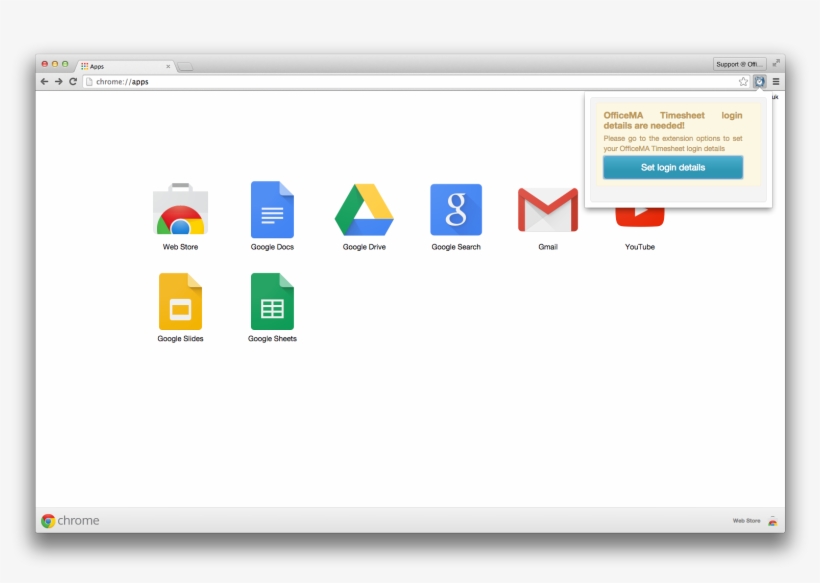Reload the current page
Viewport: 820px width, 583px height.
pyautogui.click(x=71, y=81)
